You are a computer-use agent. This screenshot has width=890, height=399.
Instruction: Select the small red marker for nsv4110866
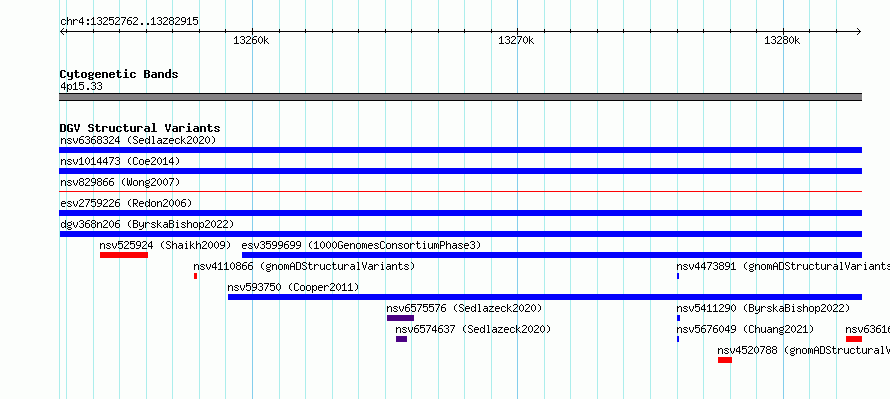point(195,276)
